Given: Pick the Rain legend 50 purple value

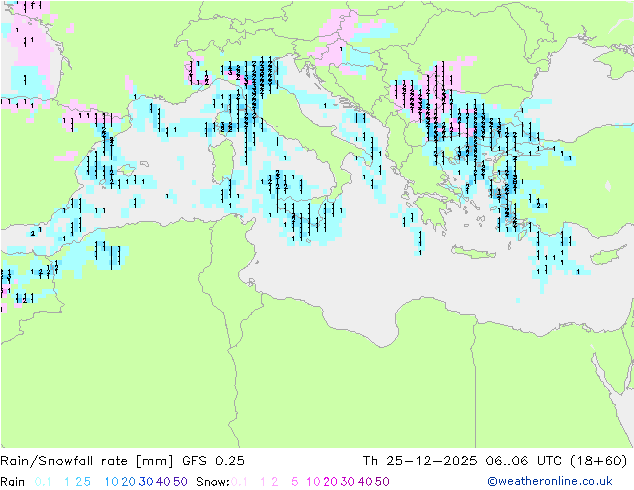Looking at the screenshot, I should tap(180, 482).
